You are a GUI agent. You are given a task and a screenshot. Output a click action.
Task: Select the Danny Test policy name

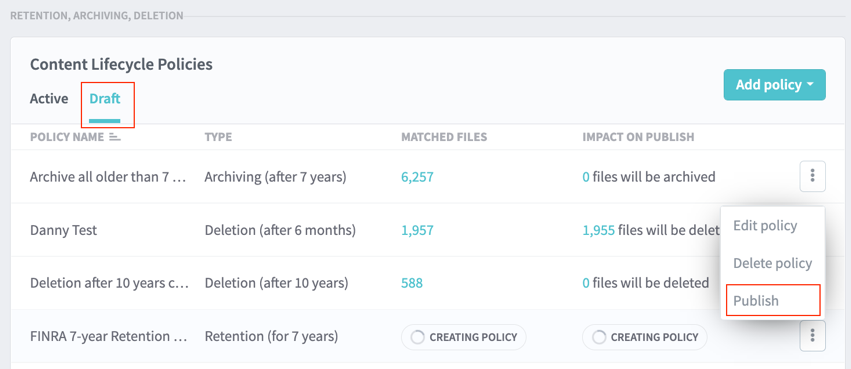[x=63, y=230]
